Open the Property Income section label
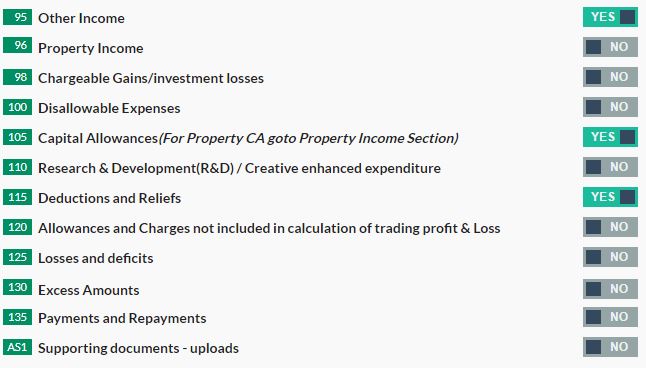Screen dimensions: 646x368 91,48
